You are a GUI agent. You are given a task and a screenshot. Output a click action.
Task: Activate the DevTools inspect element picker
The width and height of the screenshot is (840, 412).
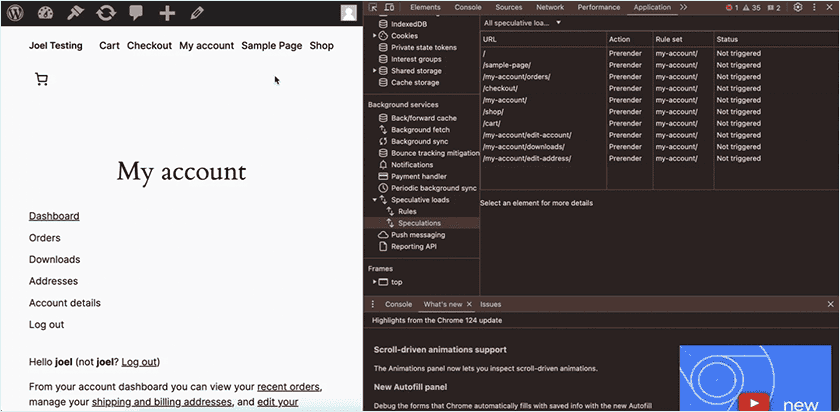pos(374,7)
